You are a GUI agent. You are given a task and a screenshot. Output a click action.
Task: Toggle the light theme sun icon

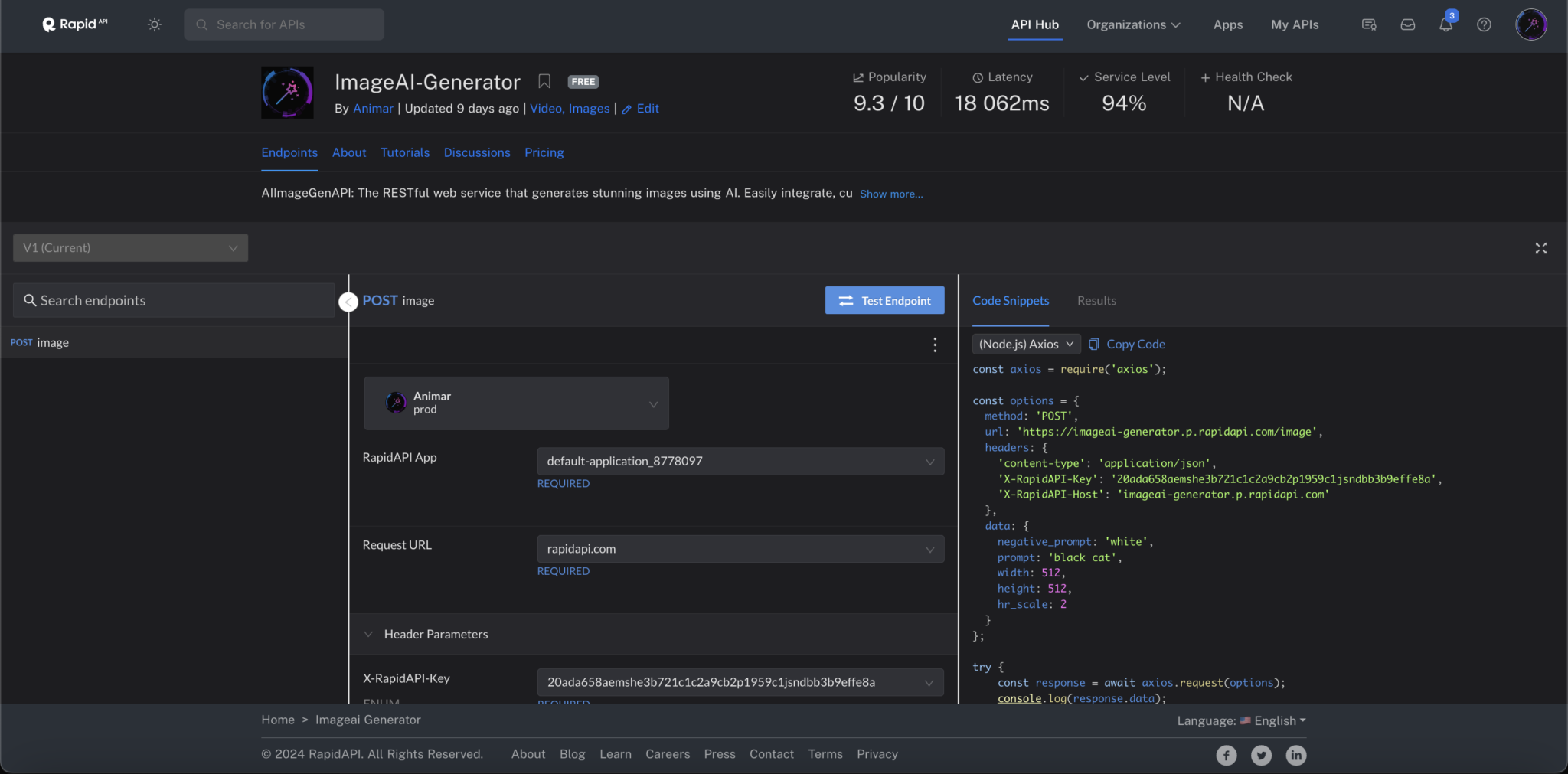pyautogui.click(x=155, y=24)
